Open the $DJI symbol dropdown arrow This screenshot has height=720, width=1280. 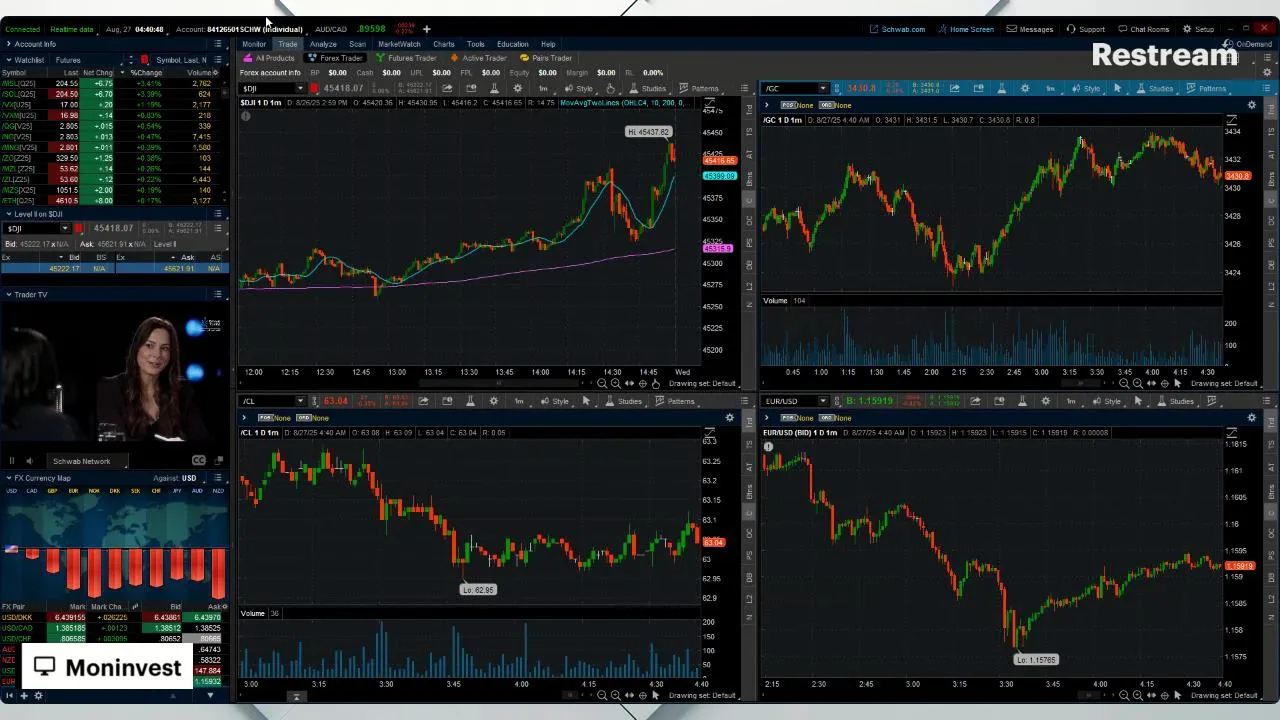tap(300, 88)
